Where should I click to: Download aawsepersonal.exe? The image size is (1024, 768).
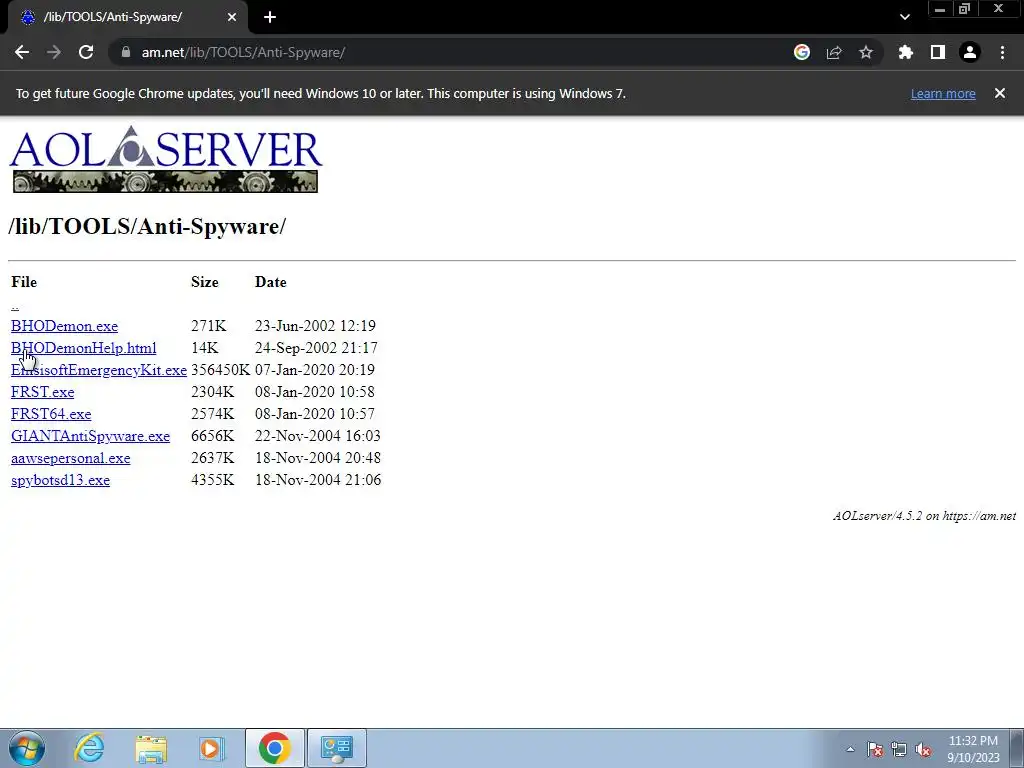(71, 458)
